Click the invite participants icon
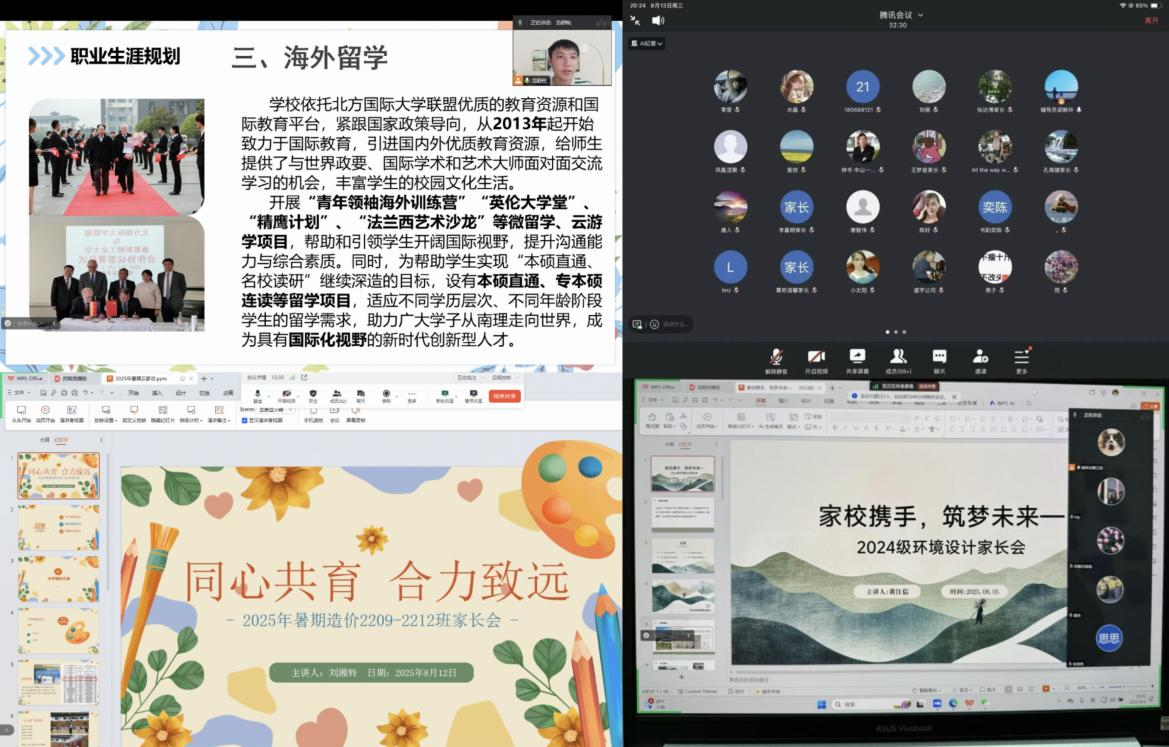The image size is (1169, 747). (980, 357)
